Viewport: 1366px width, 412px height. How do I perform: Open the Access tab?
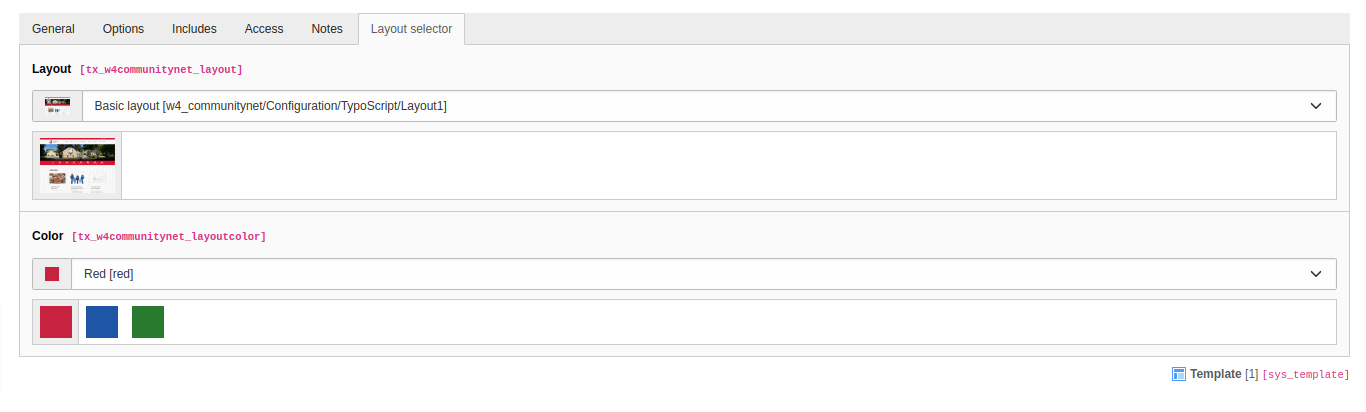pyautogui.click(x=264, y=29)
